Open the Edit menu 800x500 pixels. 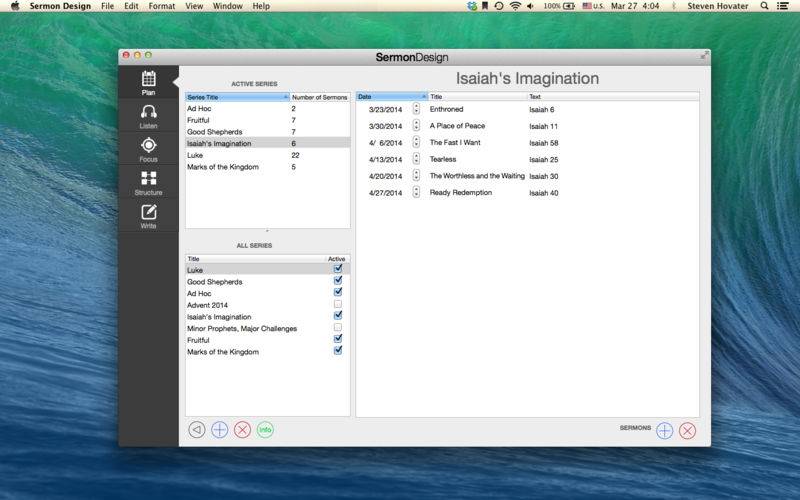coord(131,6)
